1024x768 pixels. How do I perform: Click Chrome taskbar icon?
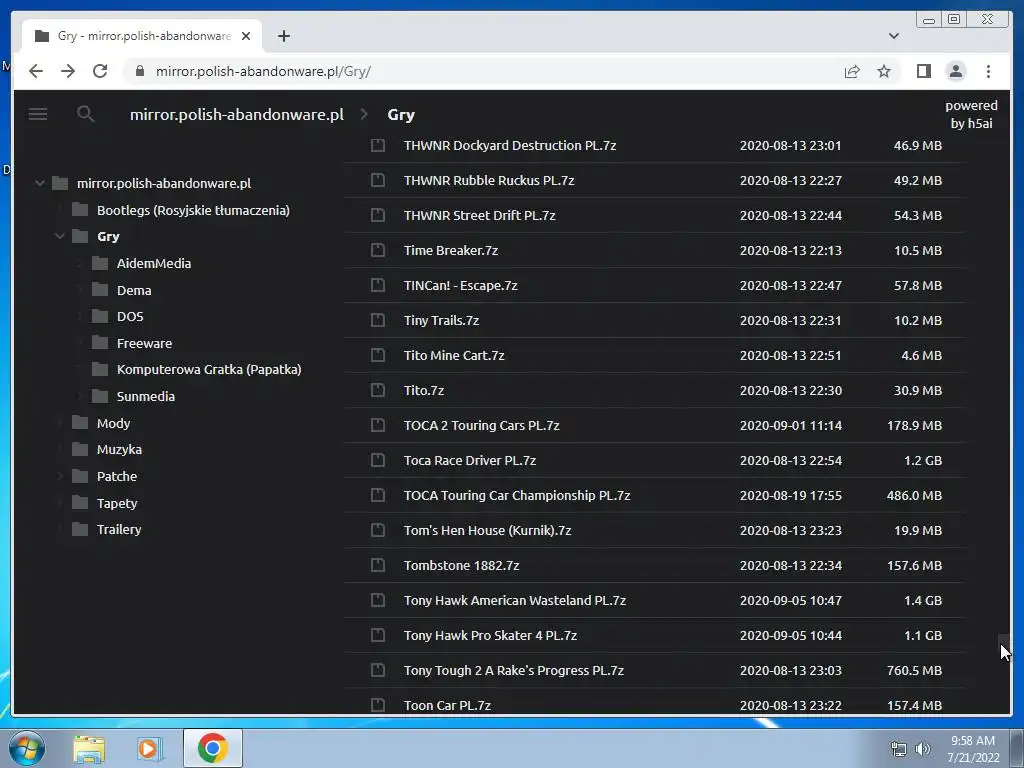click(213, 748)
